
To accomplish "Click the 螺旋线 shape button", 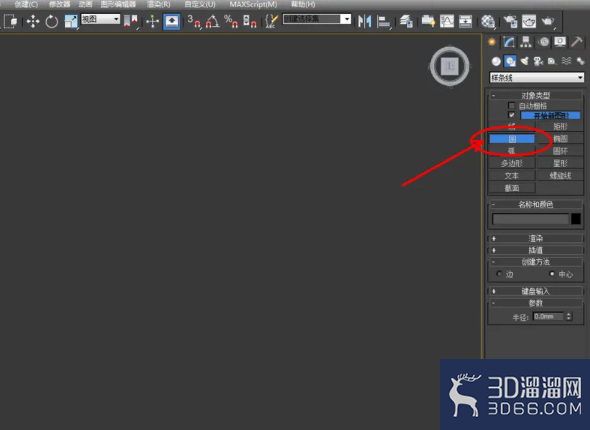I will click(560, 176).
